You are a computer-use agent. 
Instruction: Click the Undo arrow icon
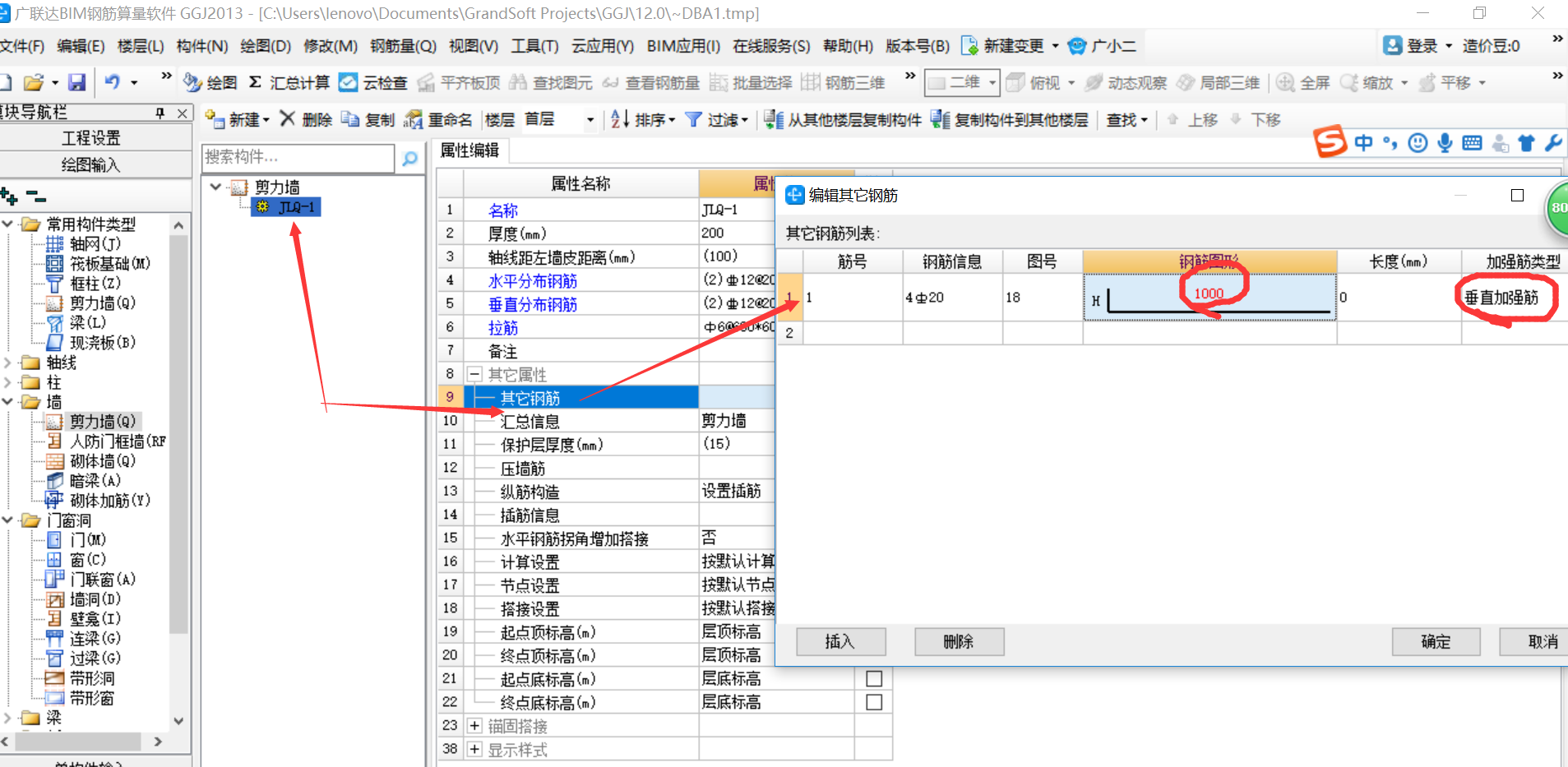tap(113, 82)
